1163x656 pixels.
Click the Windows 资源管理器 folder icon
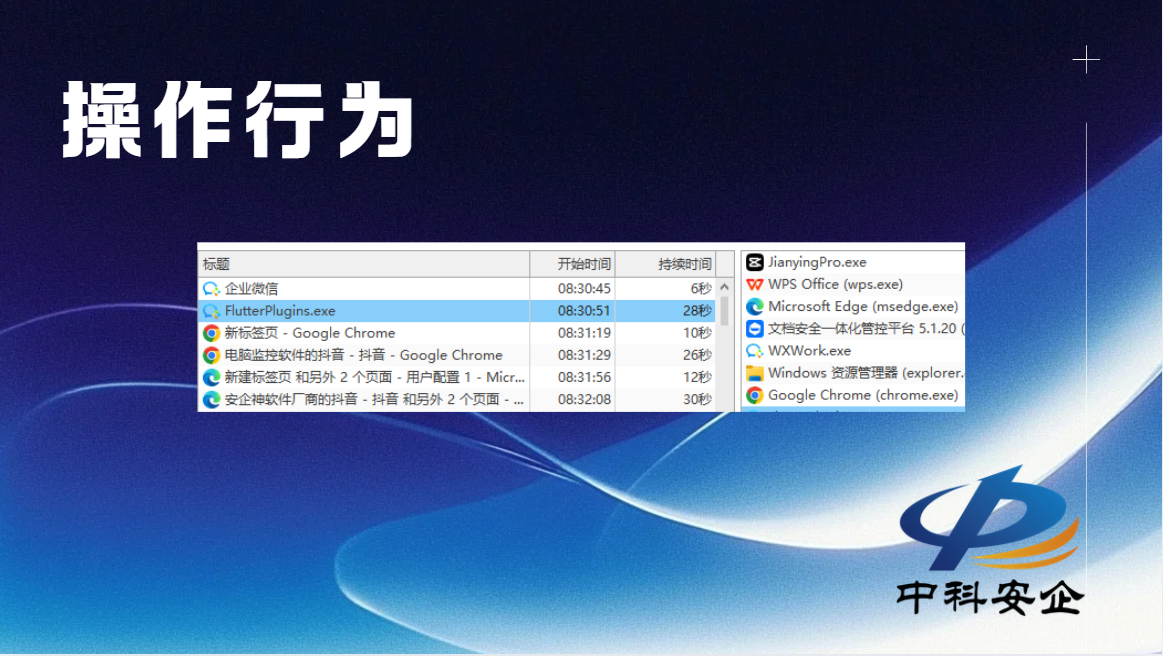754,373
